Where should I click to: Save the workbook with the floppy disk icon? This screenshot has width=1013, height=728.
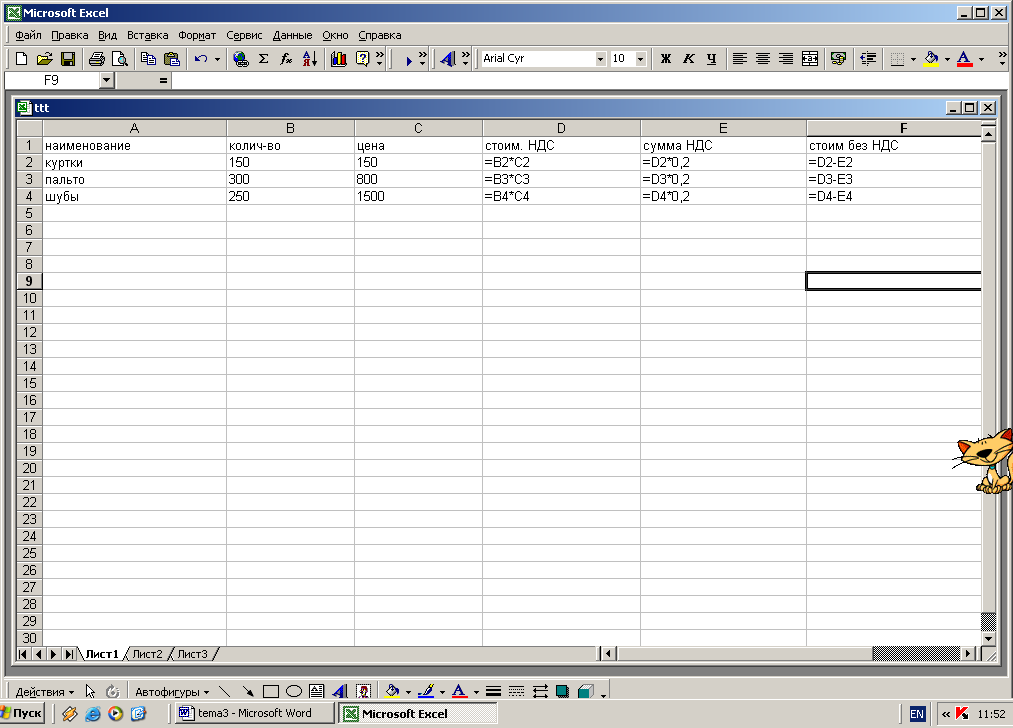[67, 59]
